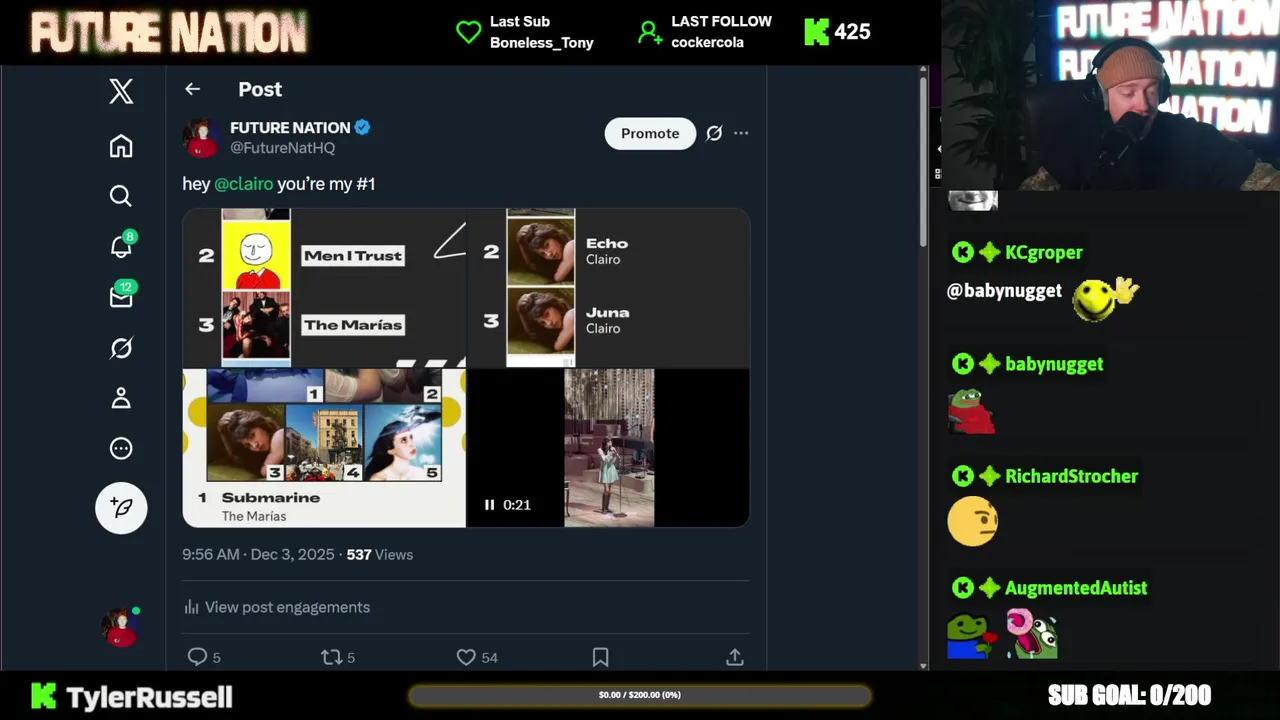The image size is (1280, 720).
Task: Open More circle-ellipsis sidebar icon
Action: [x=121, y=448]
